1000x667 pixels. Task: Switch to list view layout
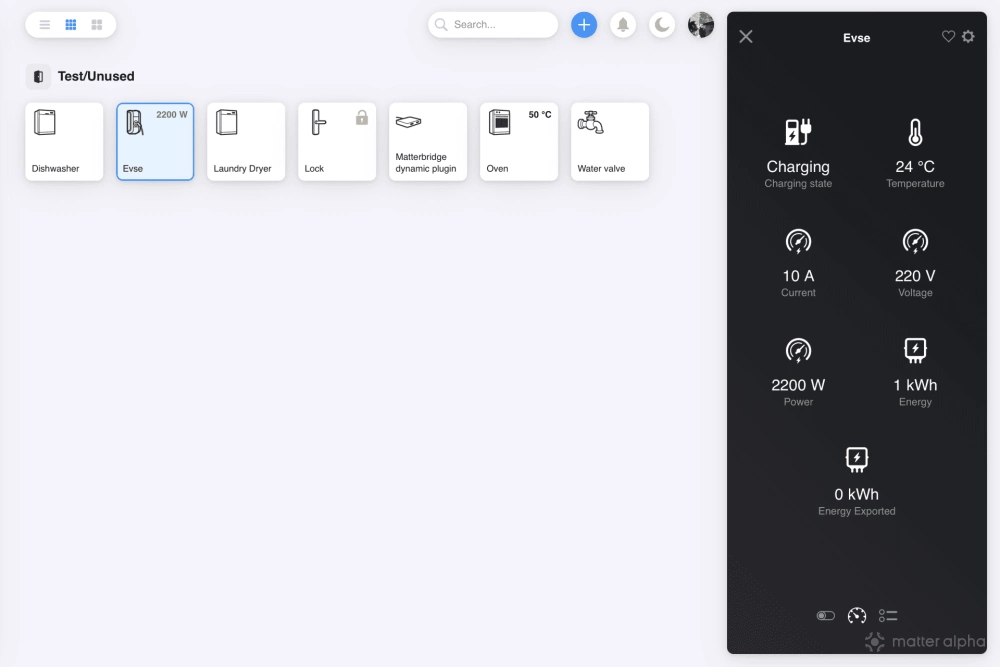45,25
